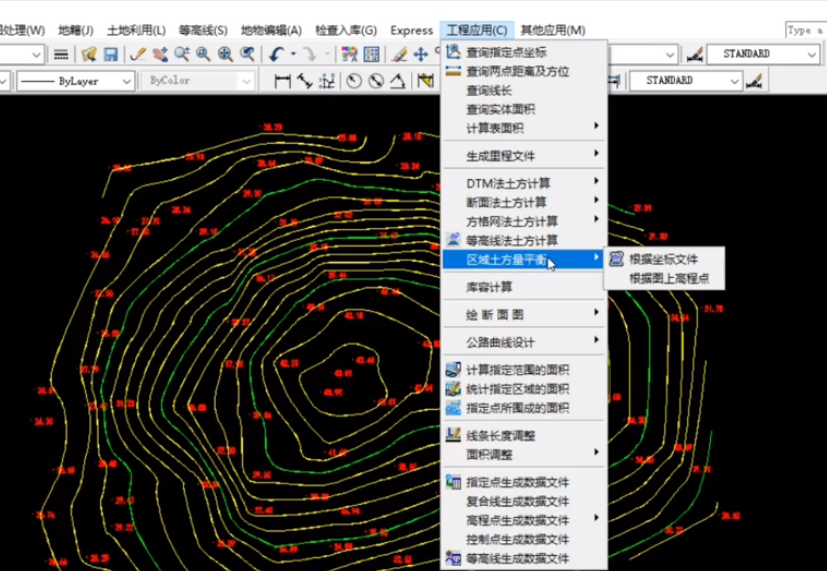Viewport: 827px width, 571px height.
Task: Choose 根据图上高程点 from the submenu
Action: point(669,279)
